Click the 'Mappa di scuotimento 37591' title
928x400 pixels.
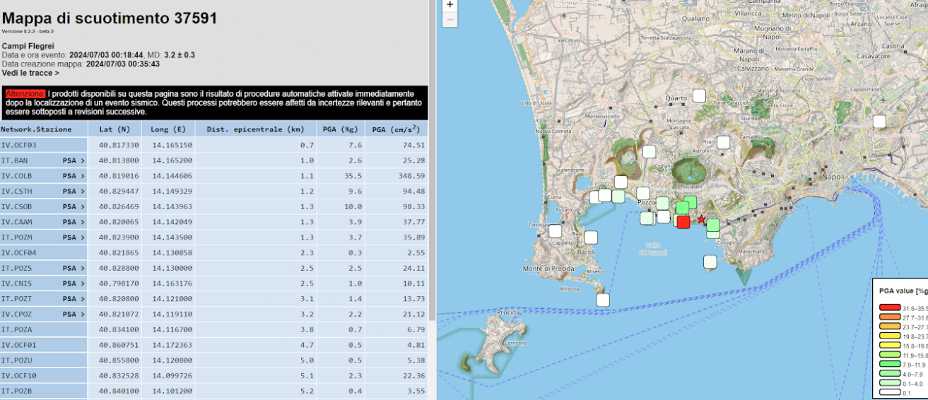point(109,18)
